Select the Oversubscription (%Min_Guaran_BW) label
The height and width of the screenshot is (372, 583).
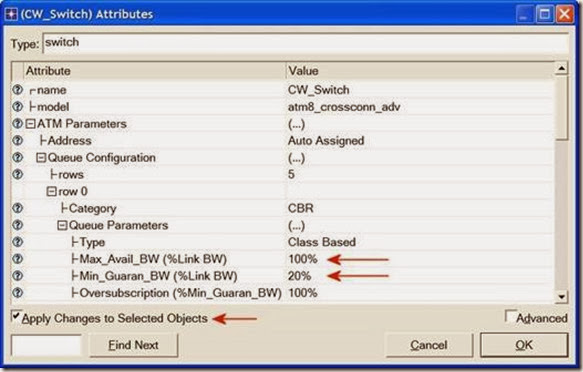click(x=181, y=293)
